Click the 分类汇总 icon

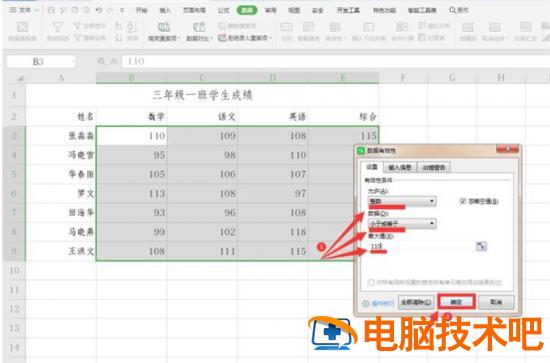point(525,27)
